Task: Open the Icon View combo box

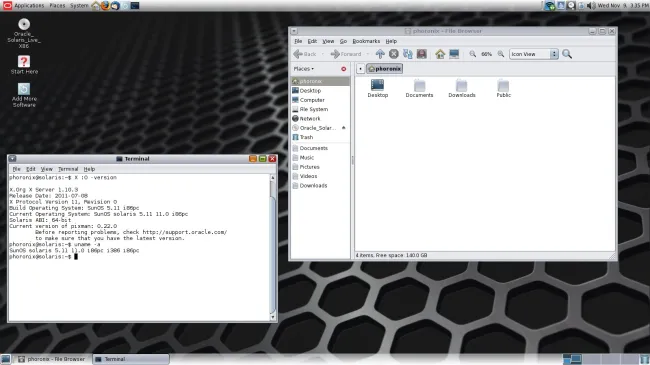Action: click(534, 54)
